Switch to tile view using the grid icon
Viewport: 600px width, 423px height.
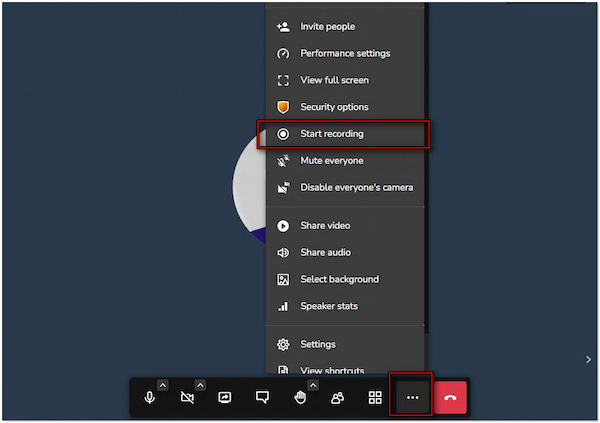pyautogui.click(x=375, y=397)
